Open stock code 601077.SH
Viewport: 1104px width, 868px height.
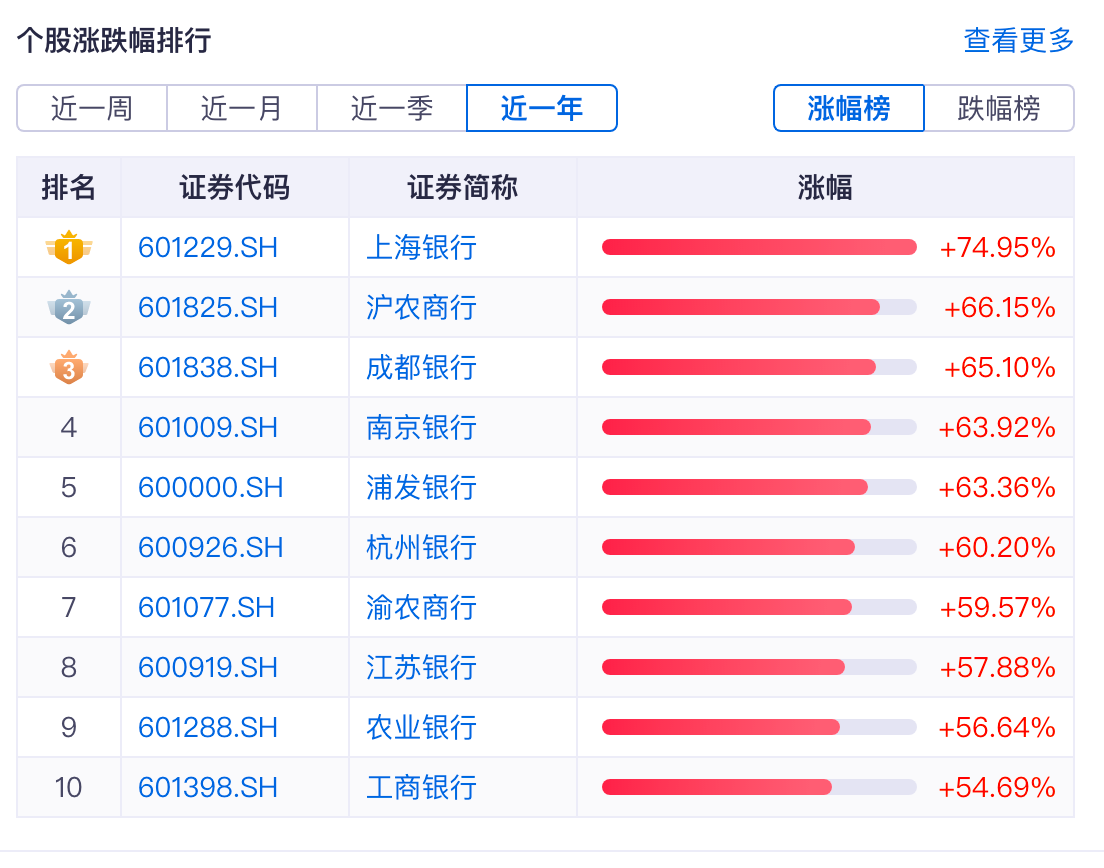point(206,608)
